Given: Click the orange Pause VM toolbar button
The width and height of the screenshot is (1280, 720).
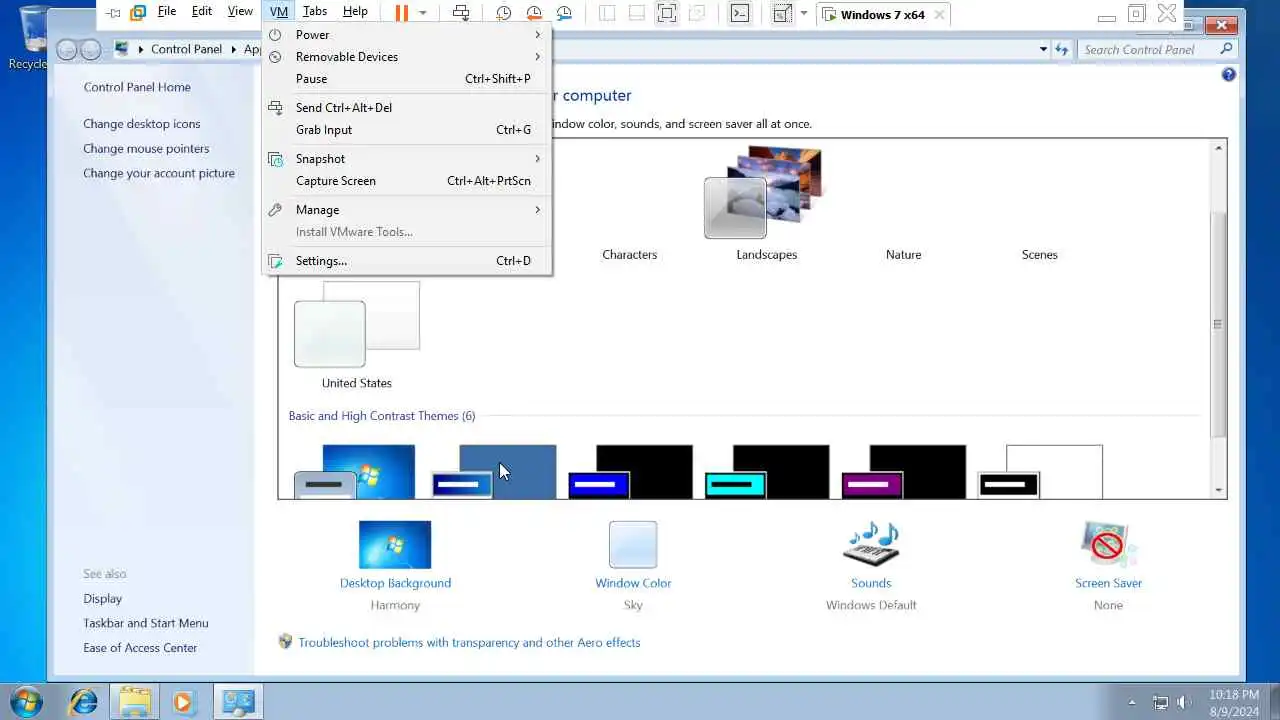Looking at the screenshot, I should pos(401,13).
